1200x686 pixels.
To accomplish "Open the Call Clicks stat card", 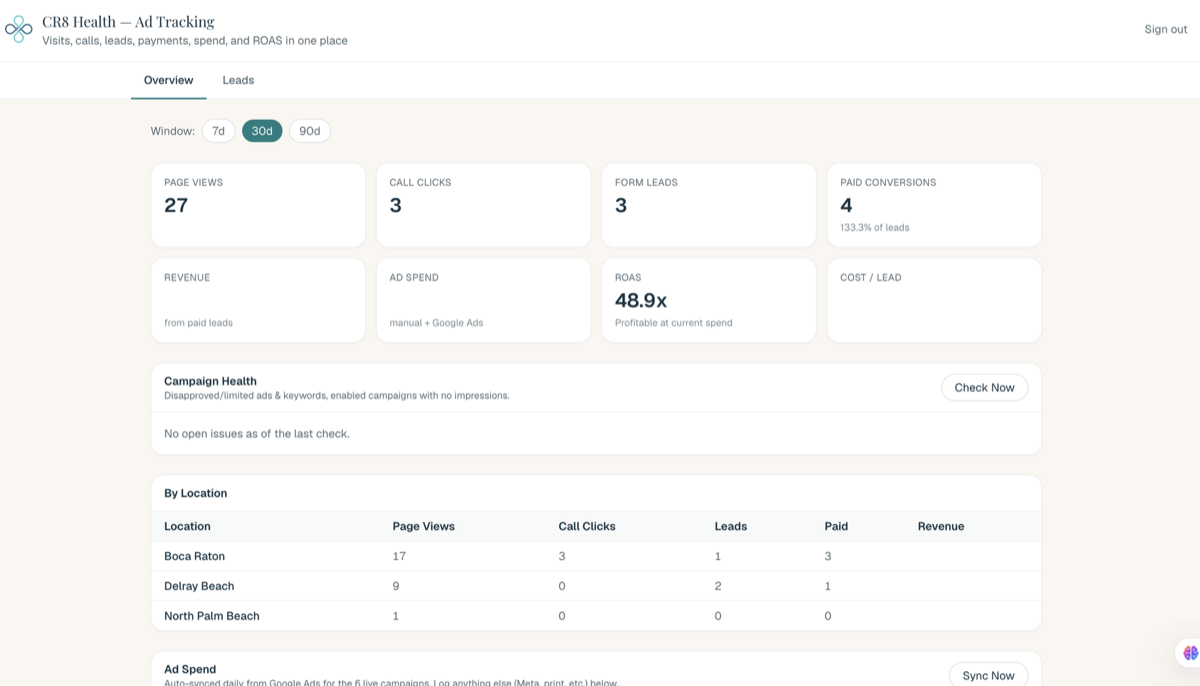I will (483, 205).
